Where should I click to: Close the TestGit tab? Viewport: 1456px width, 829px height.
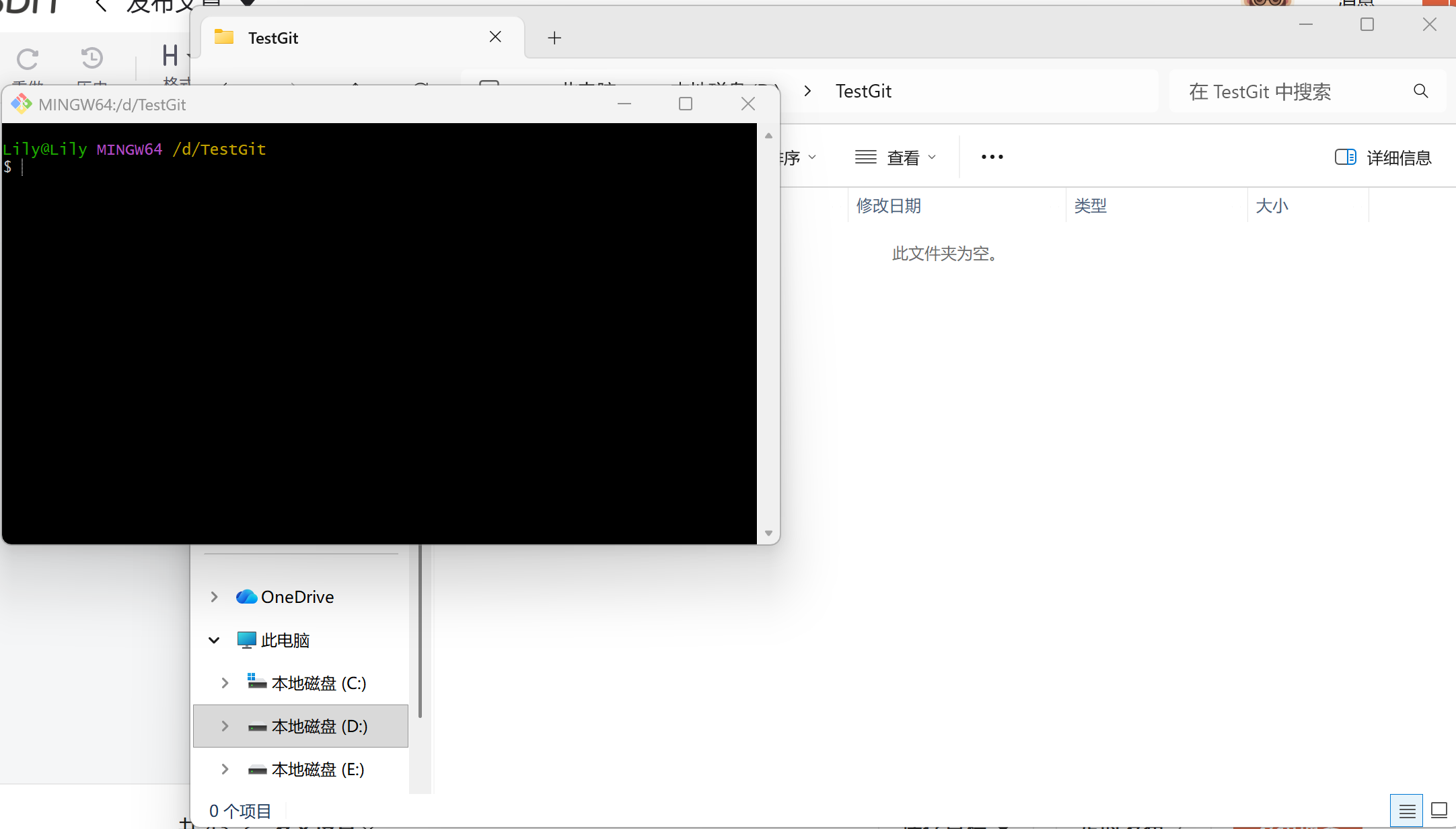tap(495, 37)
